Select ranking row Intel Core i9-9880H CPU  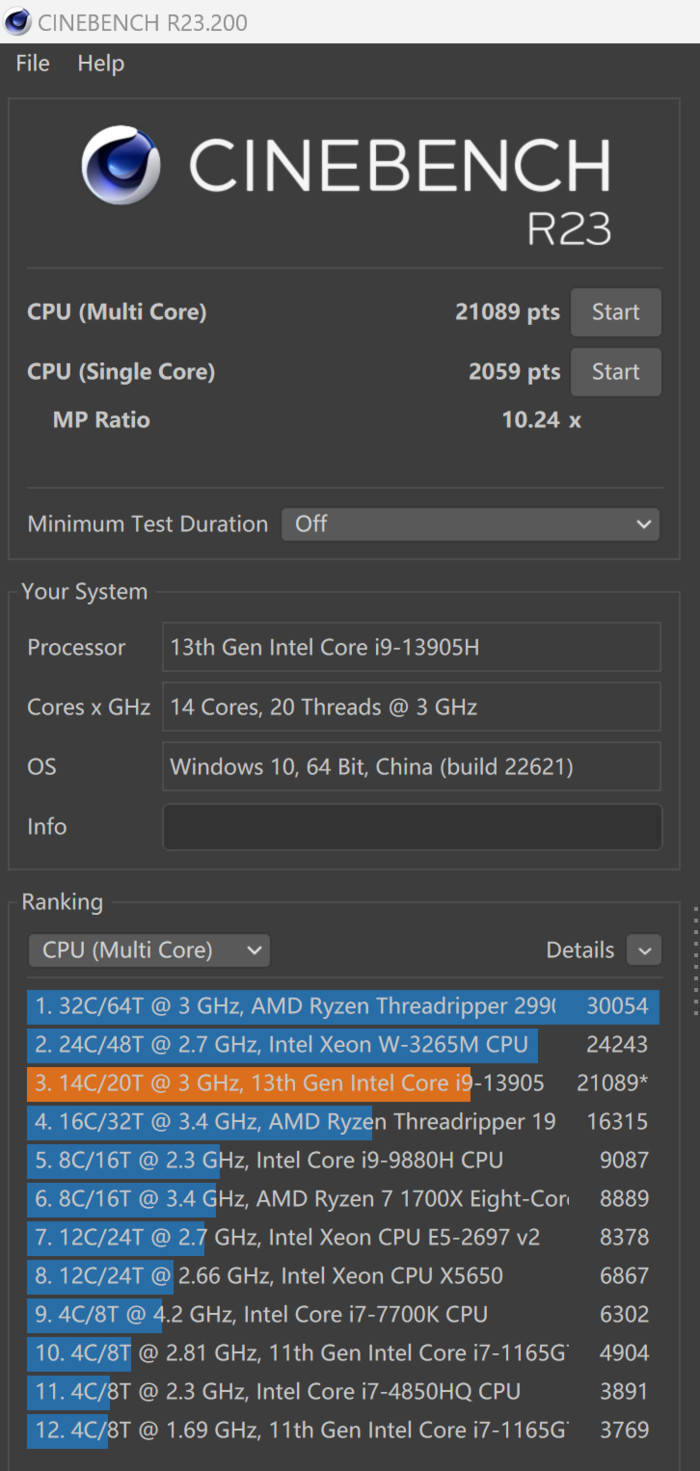coord(343,1160)
